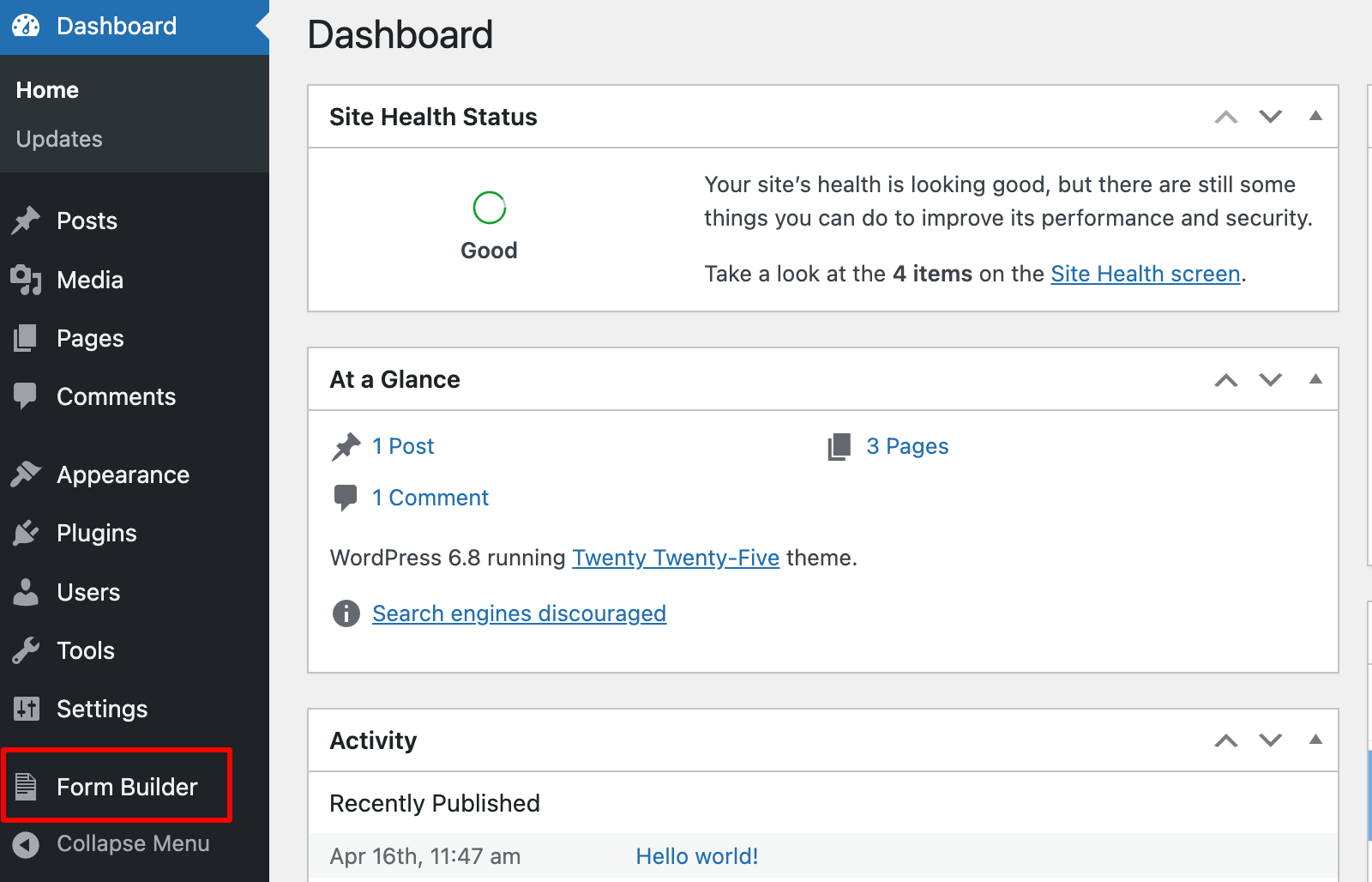Viewport: 1372px width, 882px height.
Task: Move At a Glance widget down
Action: [1271, 379]
